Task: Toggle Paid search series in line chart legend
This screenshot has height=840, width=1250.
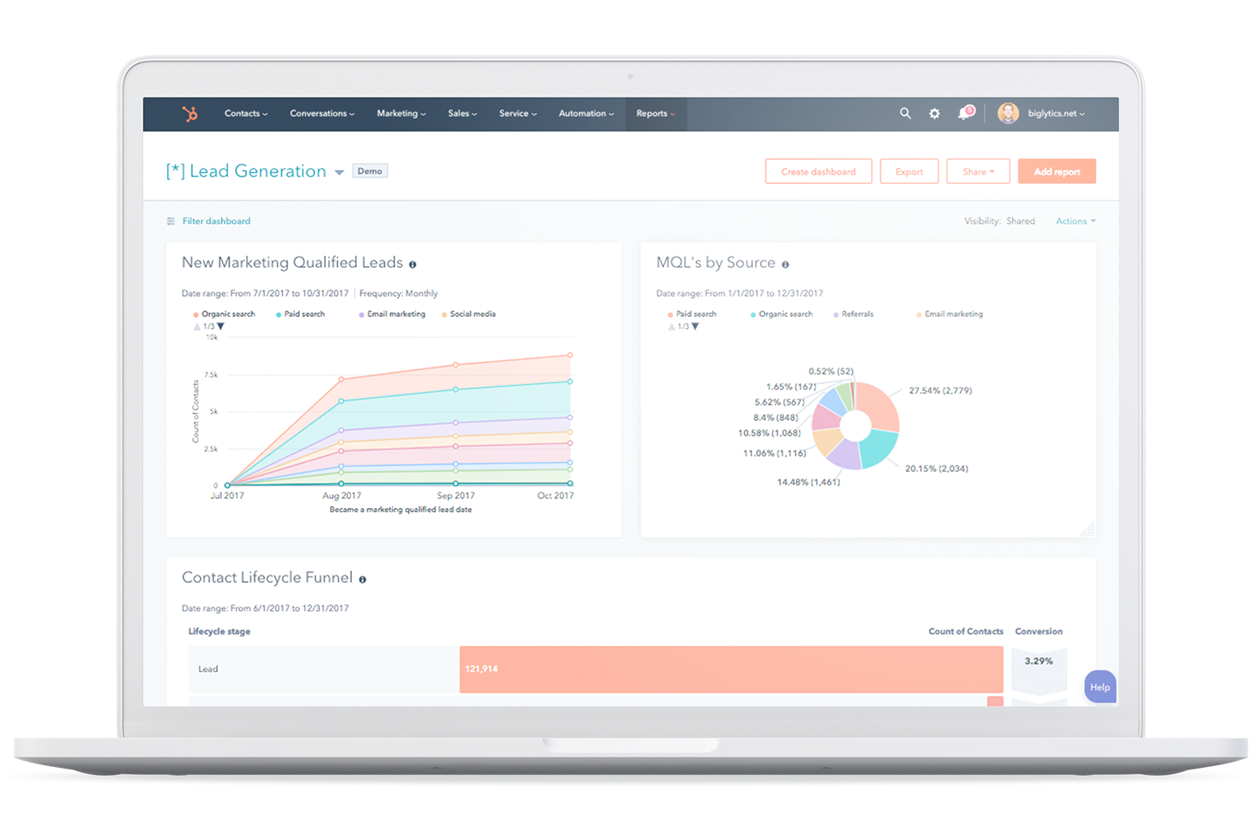Action: click(301, 314)
